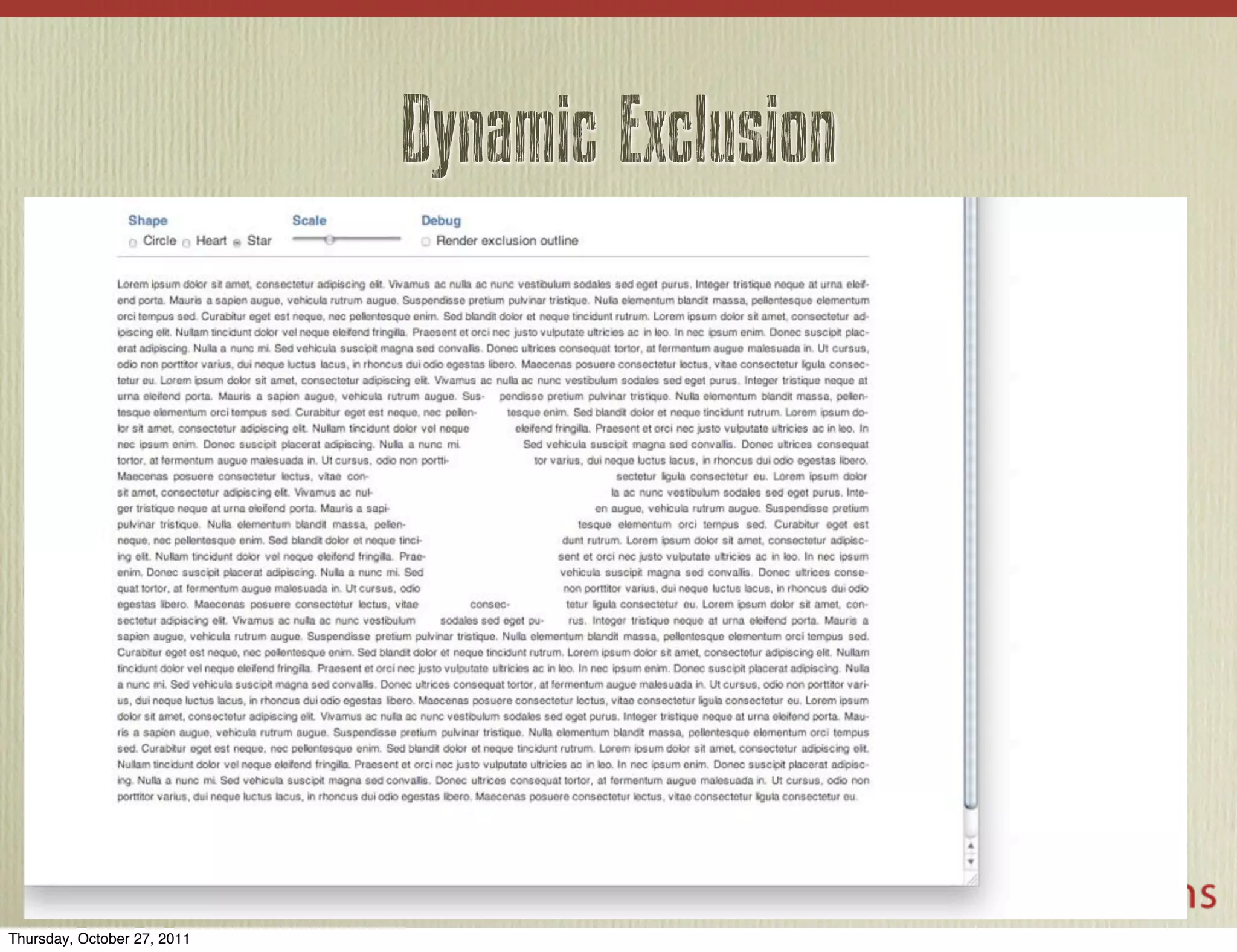Click 'sodales sed eget pu-' inside the gap

coord(492,620)
